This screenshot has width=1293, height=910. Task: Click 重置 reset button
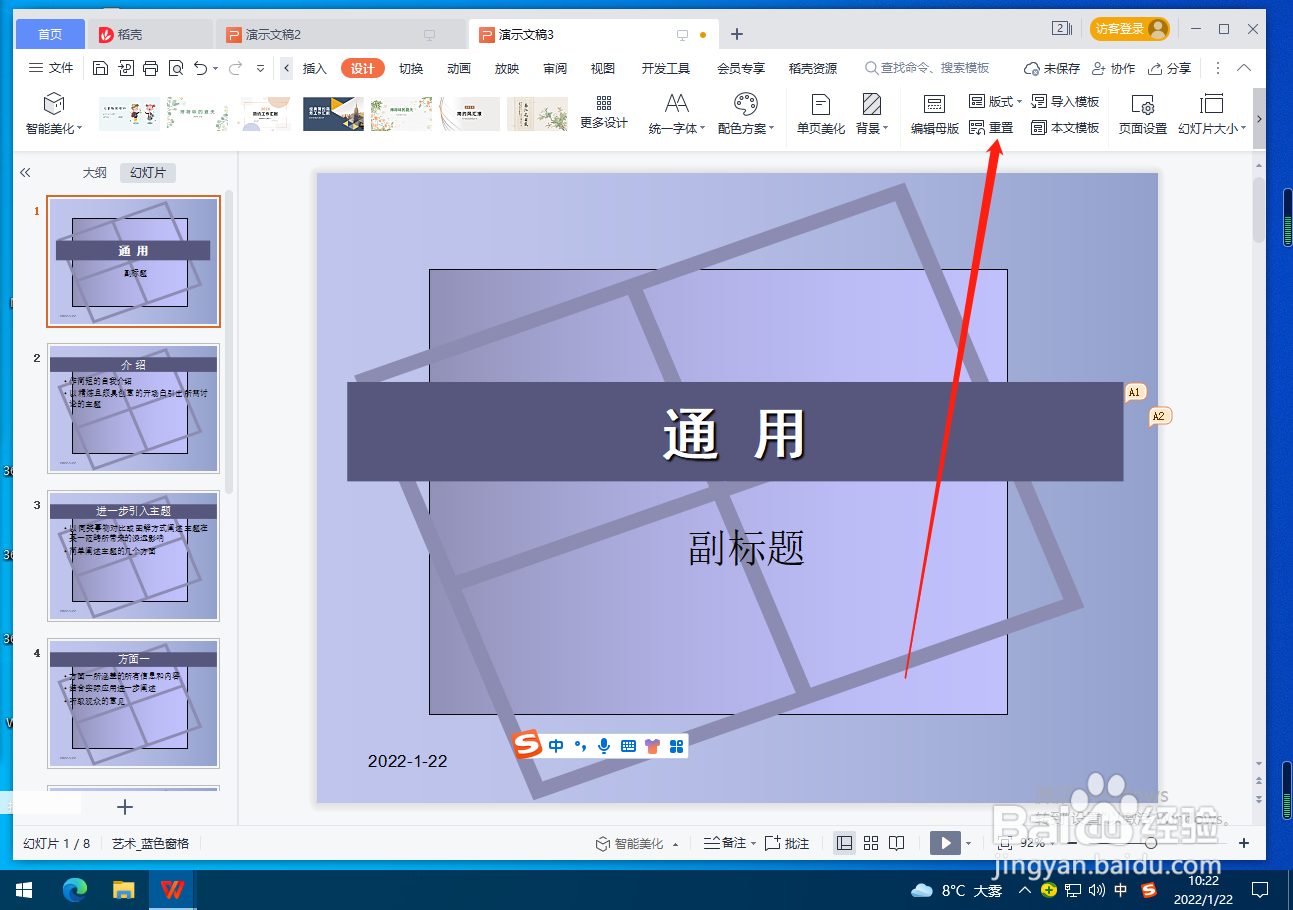(x=991, y=128)
